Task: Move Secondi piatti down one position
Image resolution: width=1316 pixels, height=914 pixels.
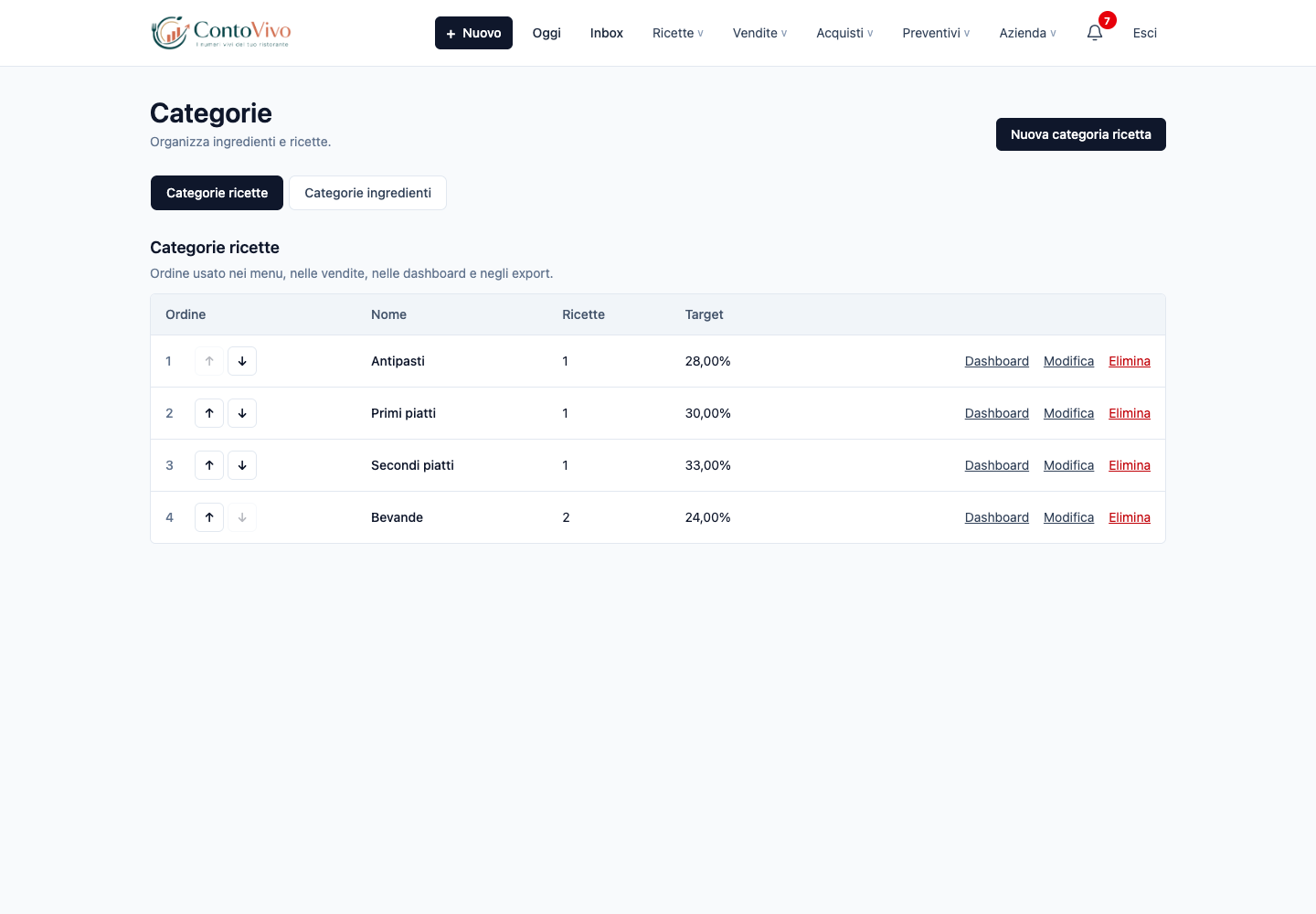Action: tap(242, 465)
